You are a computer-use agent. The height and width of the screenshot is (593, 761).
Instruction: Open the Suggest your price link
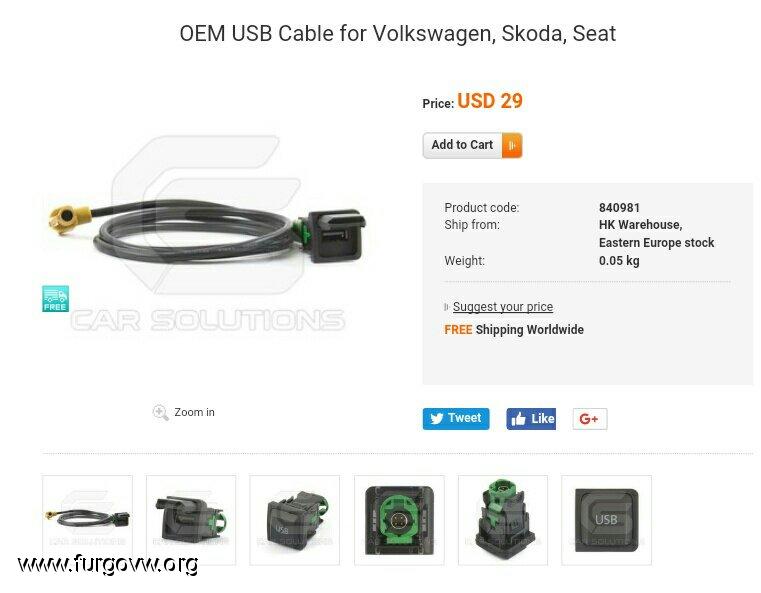pos(503,307)
